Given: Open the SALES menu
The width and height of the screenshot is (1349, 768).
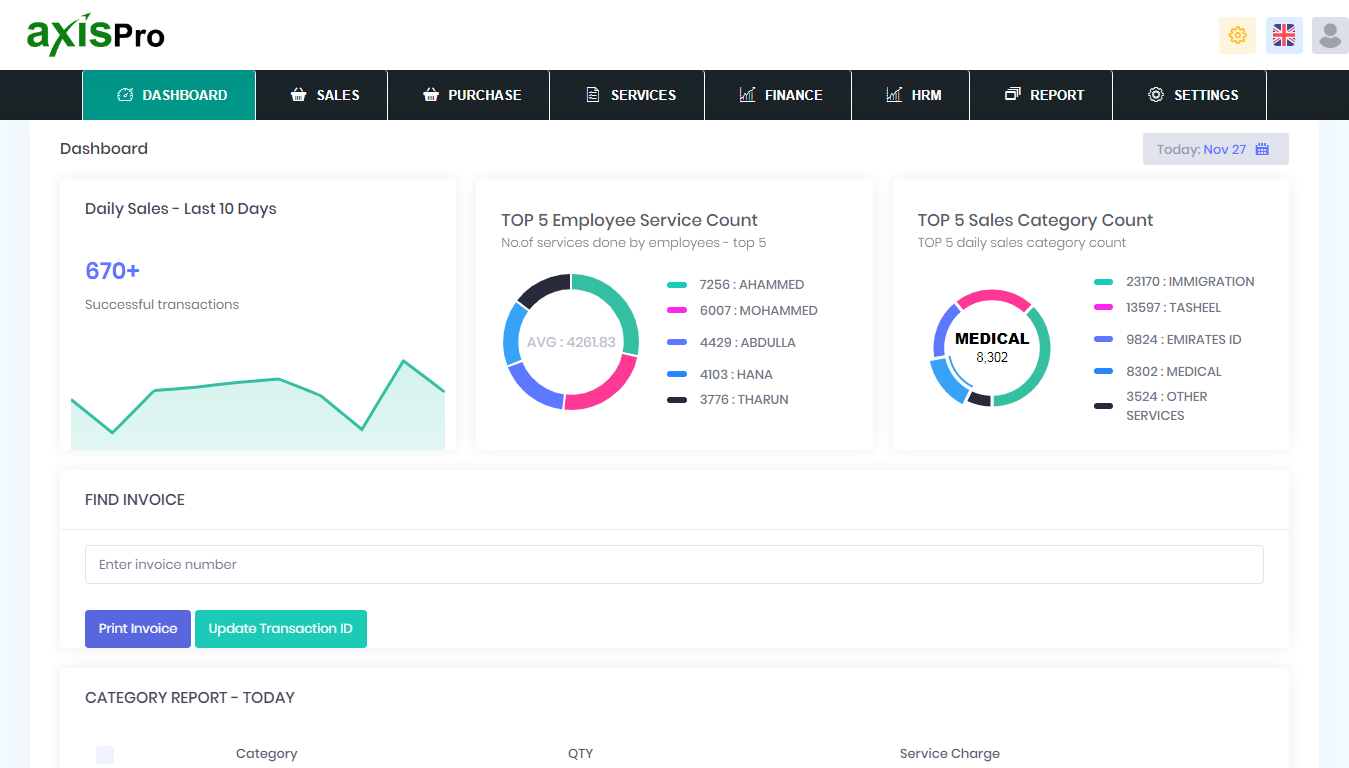Looking at the screenshot, I should pyautogui.click(x=322, y=95).
